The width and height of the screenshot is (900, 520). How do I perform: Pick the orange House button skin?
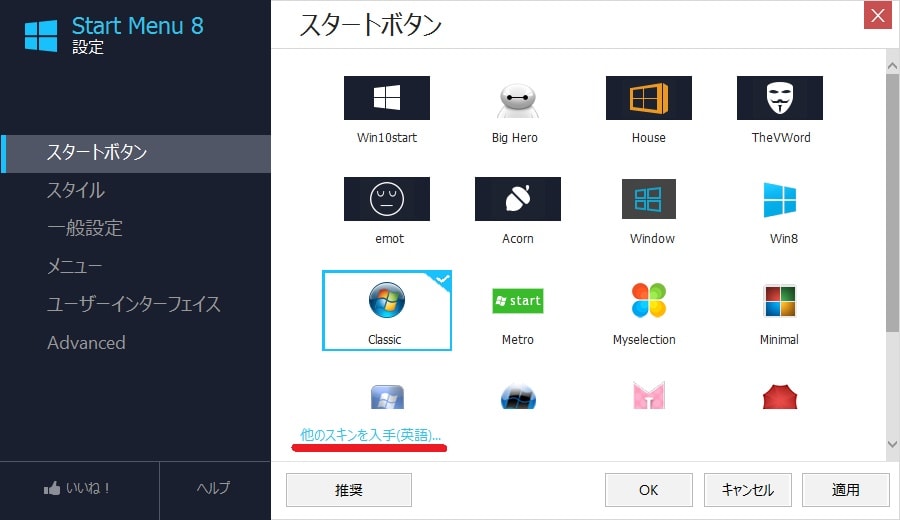point(649,98)
